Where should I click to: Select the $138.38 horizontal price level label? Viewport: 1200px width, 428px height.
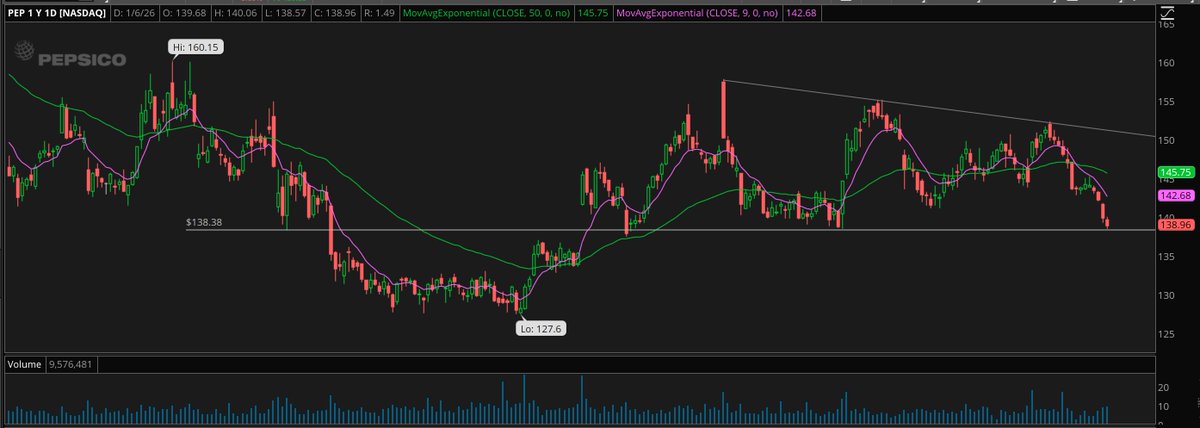tap(205, 221)
